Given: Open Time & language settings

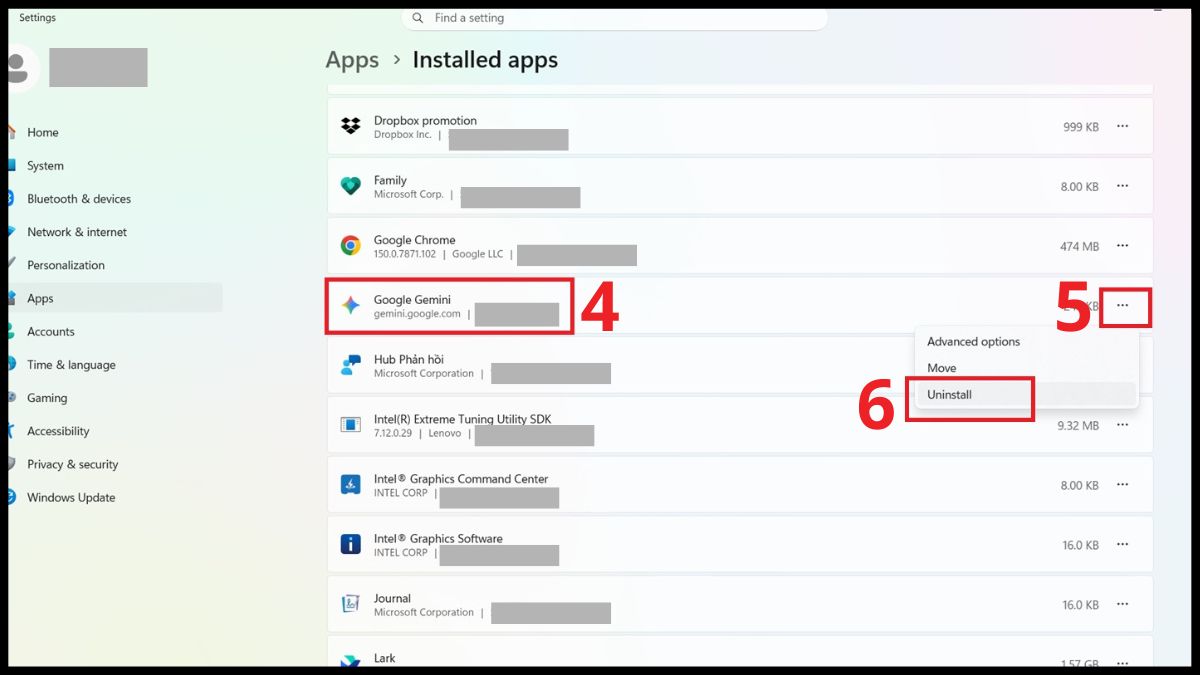Looking at the screenshot, I should (71, 365).
